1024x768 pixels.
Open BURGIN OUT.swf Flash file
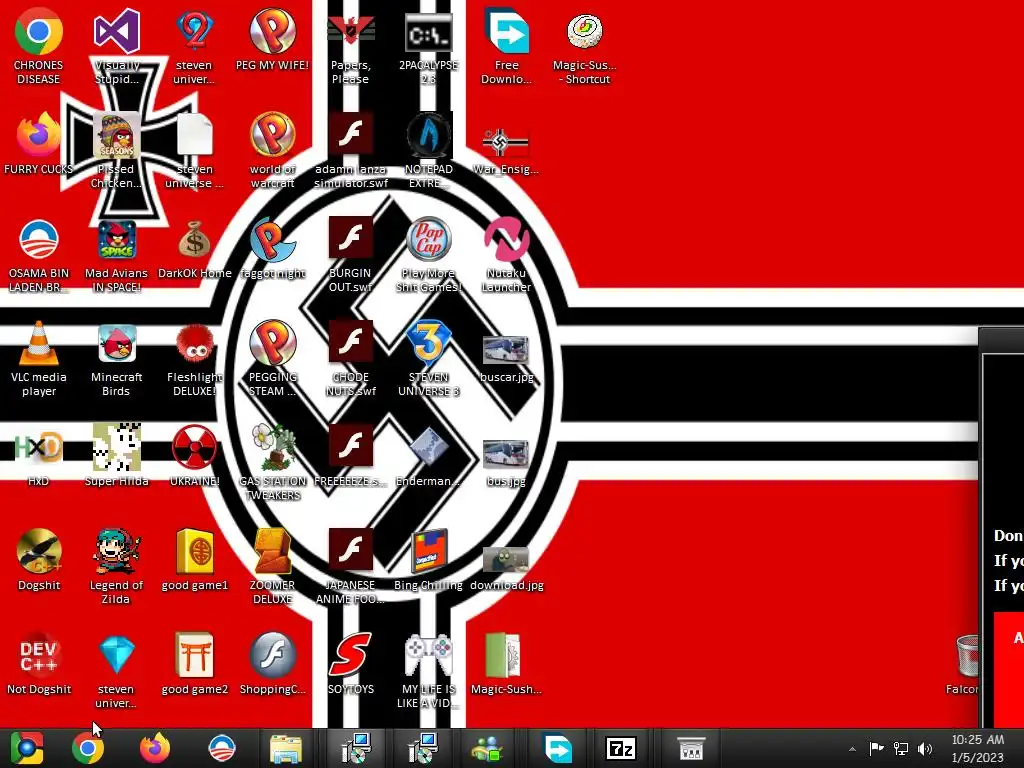[351, 254]
